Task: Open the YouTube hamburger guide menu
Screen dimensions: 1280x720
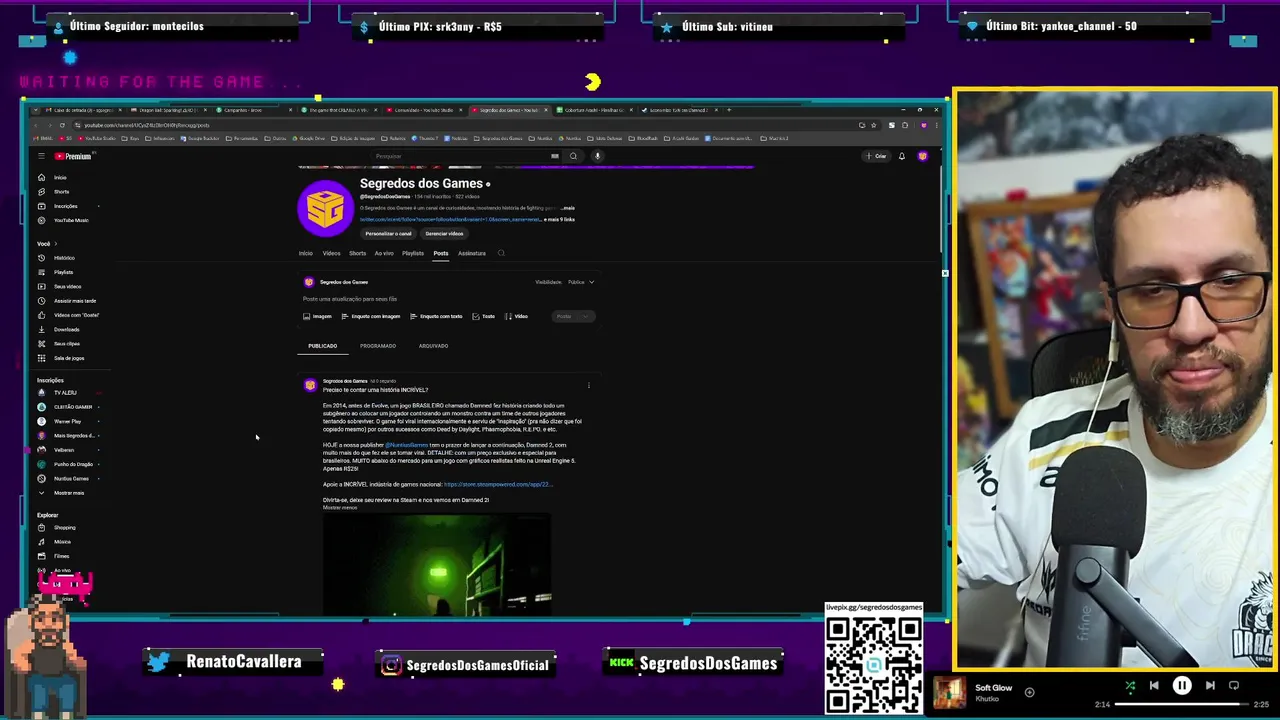Action: 41,156
